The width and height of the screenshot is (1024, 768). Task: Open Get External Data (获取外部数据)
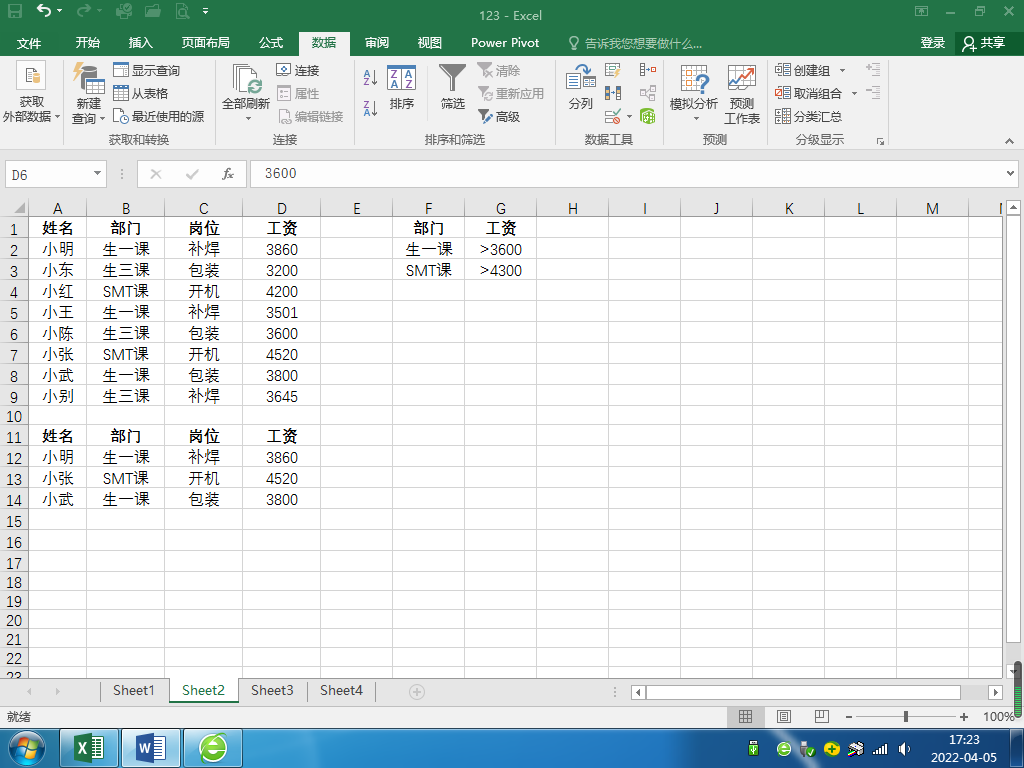31,93
